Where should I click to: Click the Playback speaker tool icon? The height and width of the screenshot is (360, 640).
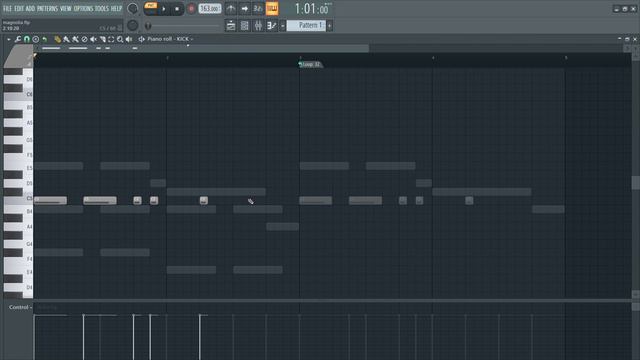(x=129, y=39)
